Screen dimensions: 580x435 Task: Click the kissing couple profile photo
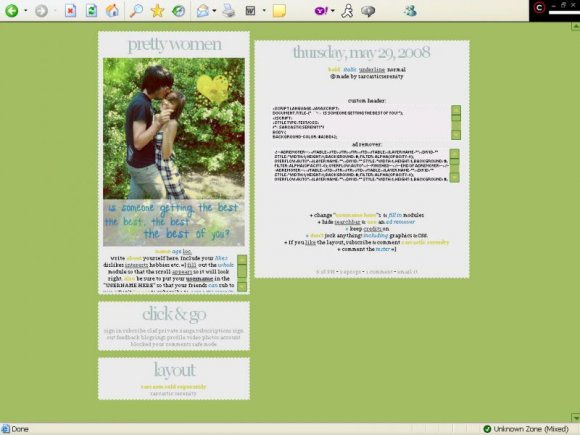pos(174,128)
